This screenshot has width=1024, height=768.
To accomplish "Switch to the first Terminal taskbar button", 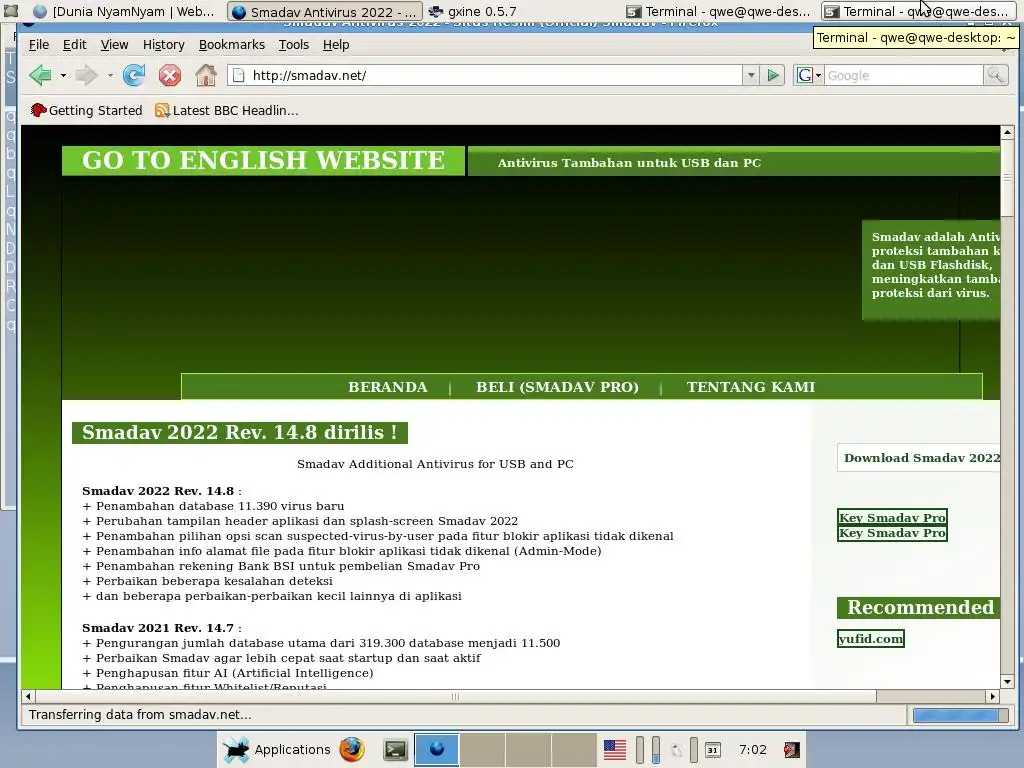I will click(x=718, y=11).
